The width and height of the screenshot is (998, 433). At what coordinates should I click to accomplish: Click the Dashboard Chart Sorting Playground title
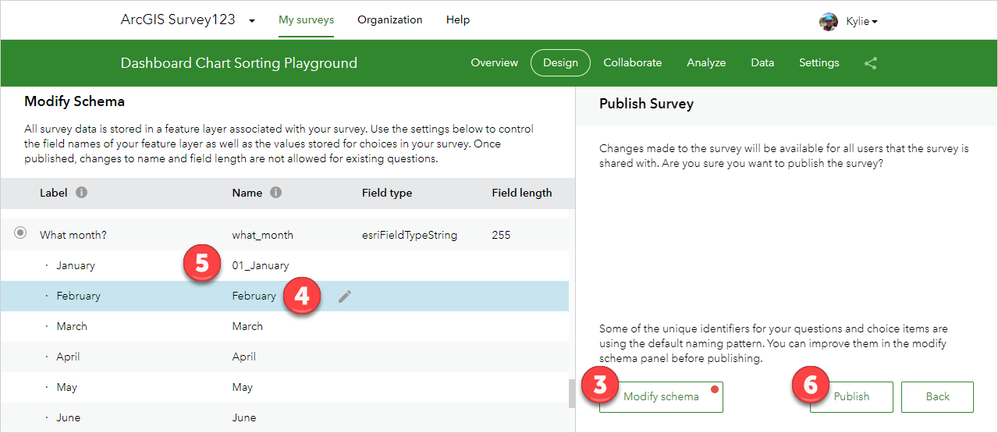click(239, 63)
